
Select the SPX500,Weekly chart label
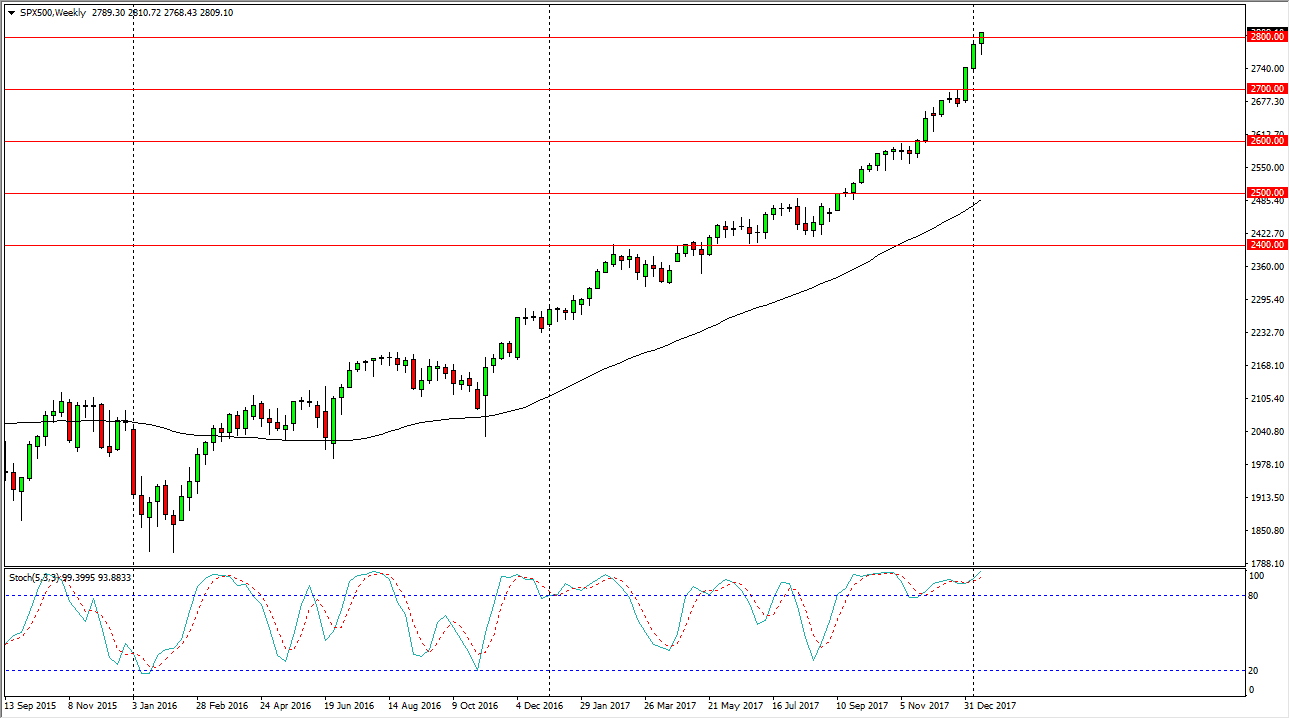[x=55, y=13]
